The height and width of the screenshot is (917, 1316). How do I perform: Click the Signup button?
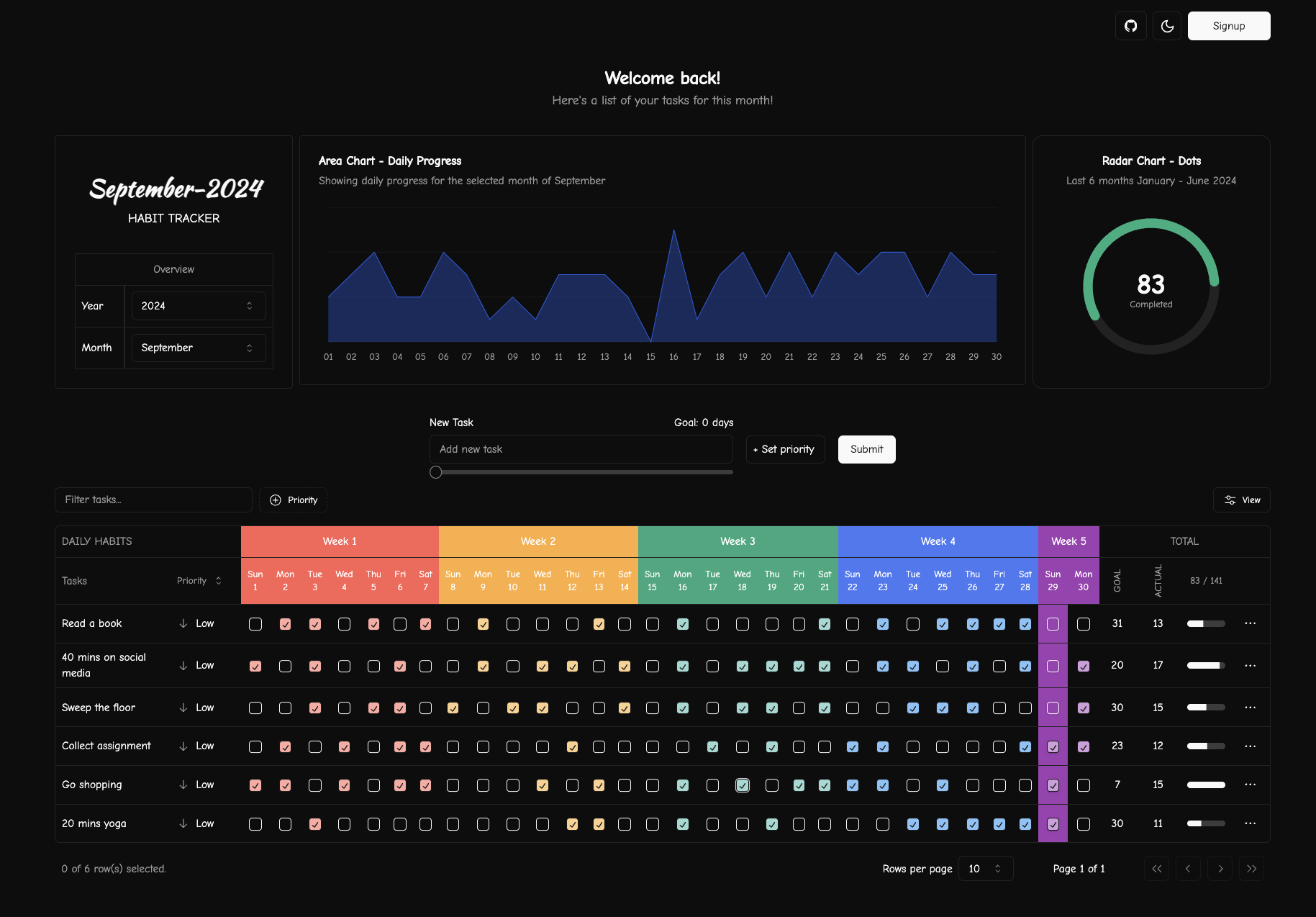tap(1228, 26)
